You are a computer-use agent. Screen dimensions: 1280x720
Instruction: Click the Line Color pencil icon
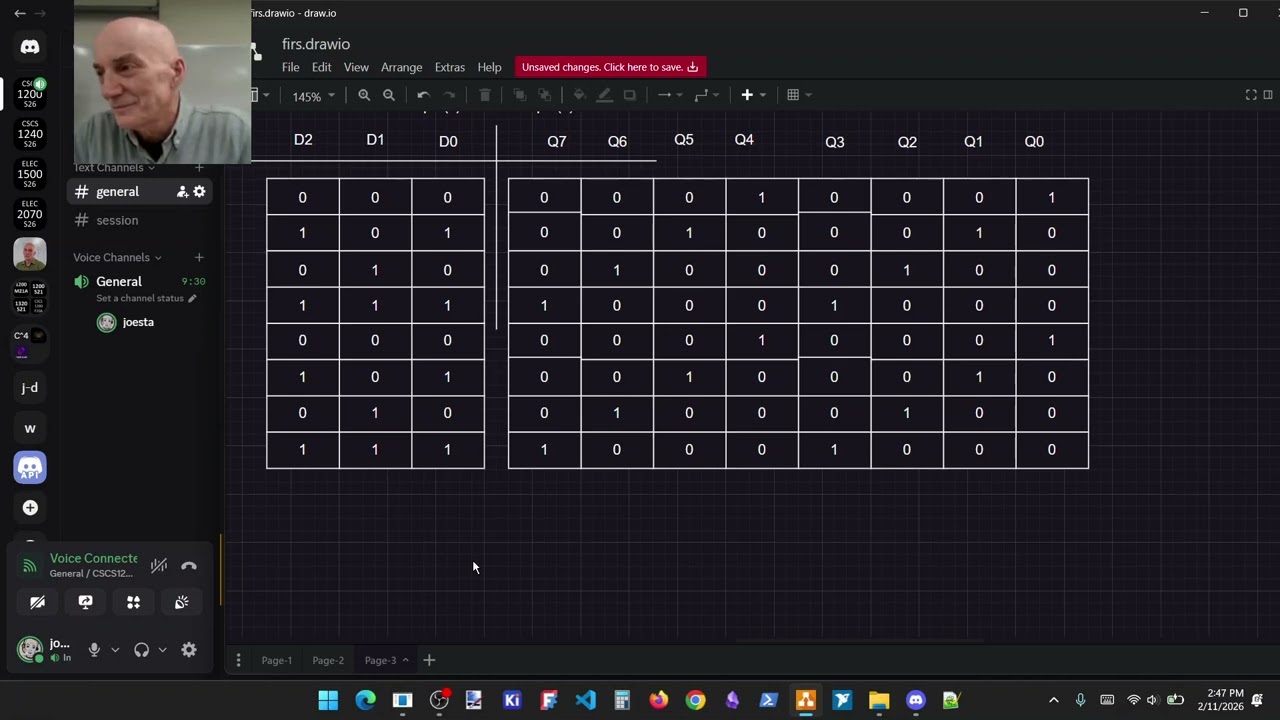(604, 95)
